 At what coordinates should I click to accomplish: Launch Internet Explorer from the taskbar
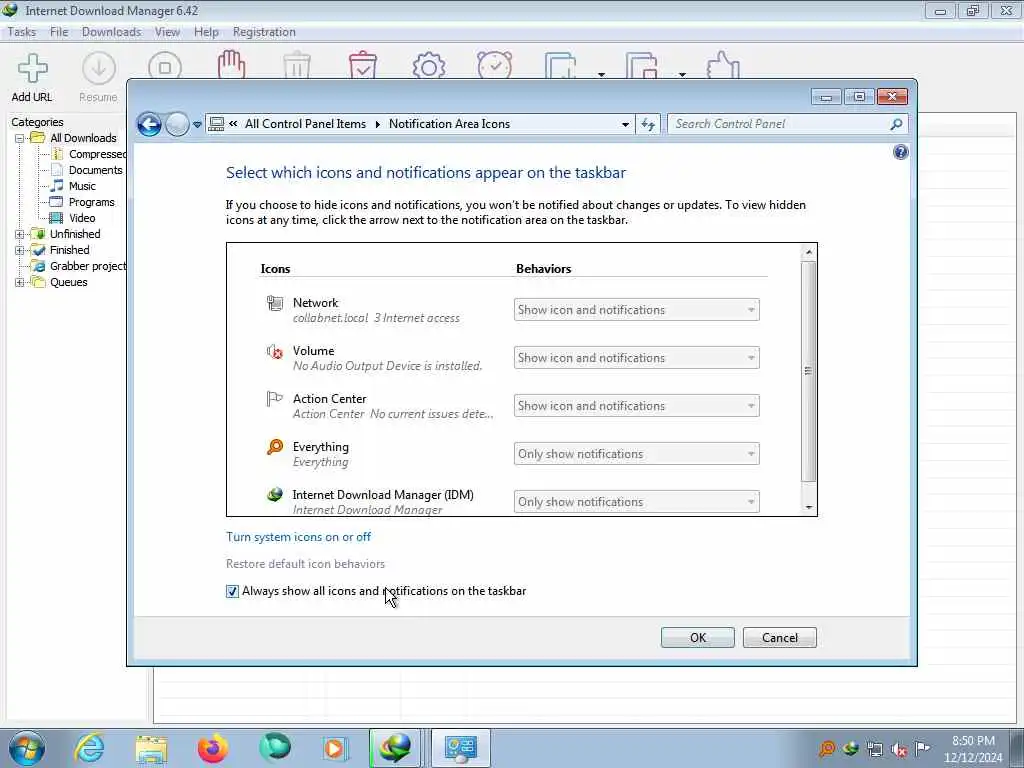(x=89, y=748)
